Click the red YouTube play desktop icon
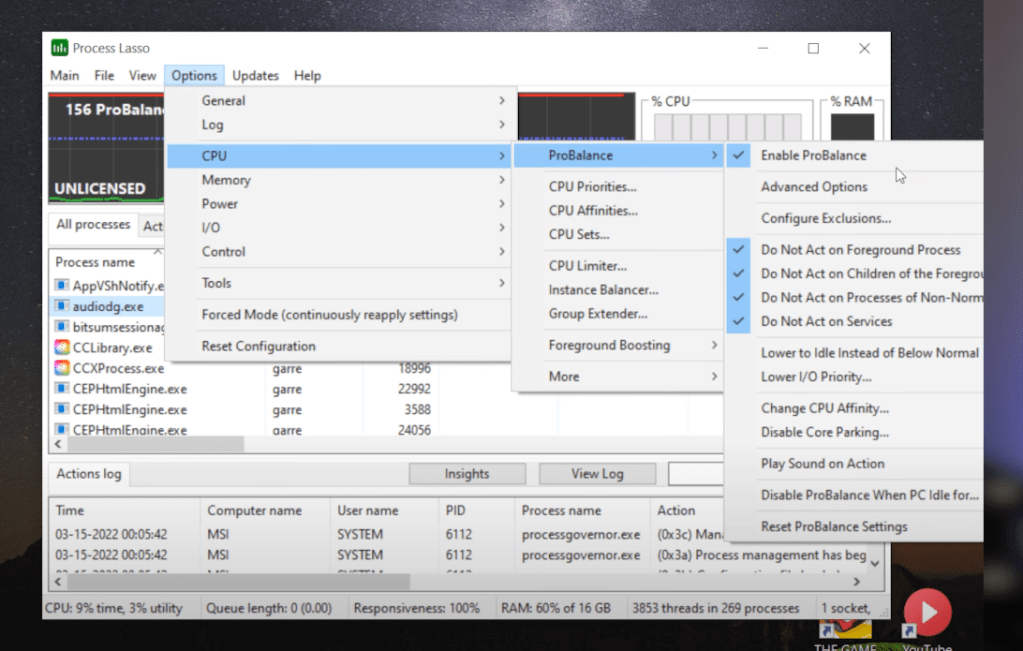The height and width of the screenshot is (651, 1023). [927, 612]
